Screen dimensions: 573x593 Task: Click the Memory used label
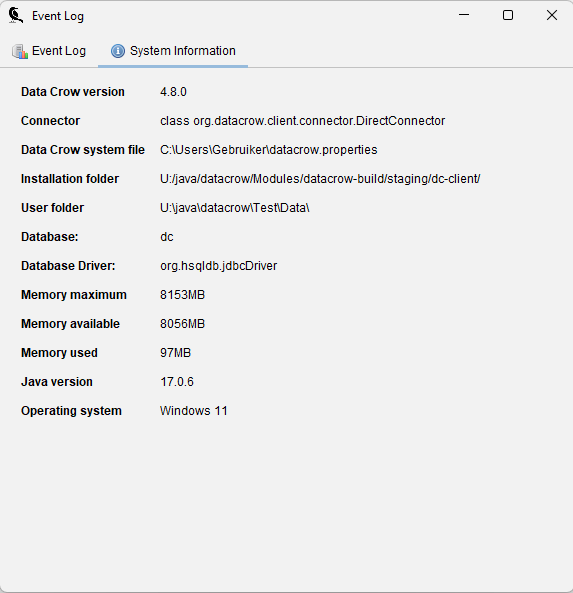pyautogui.click(x=59, y=353)
